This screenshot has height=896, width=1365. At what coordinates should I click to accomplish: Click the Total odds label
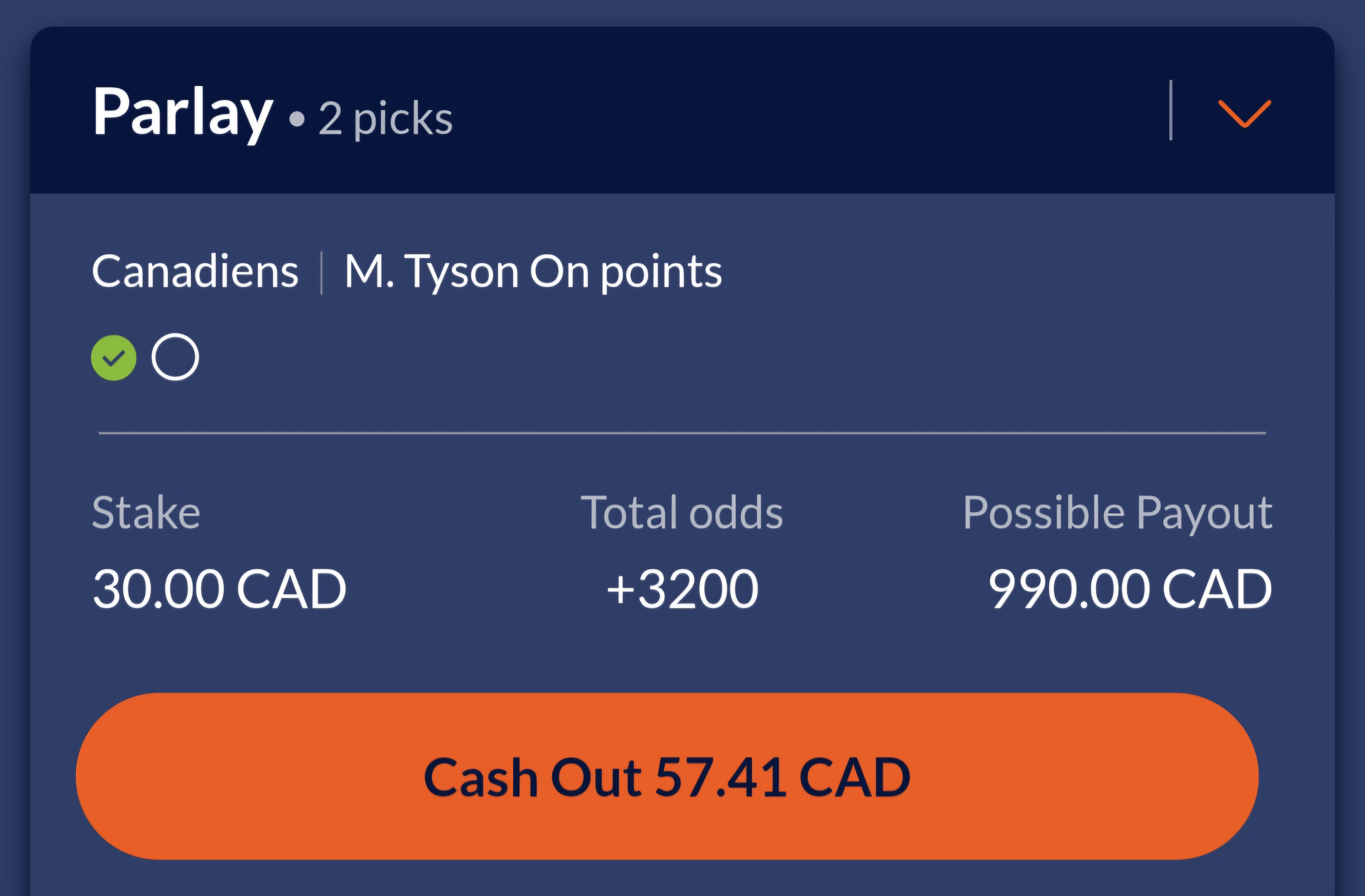[682, 512]
